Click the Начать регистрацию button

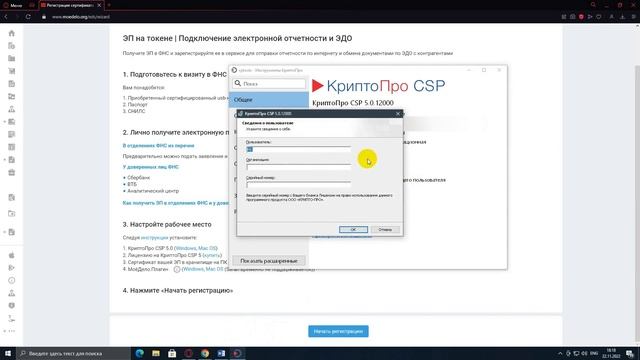coord(338,331)
